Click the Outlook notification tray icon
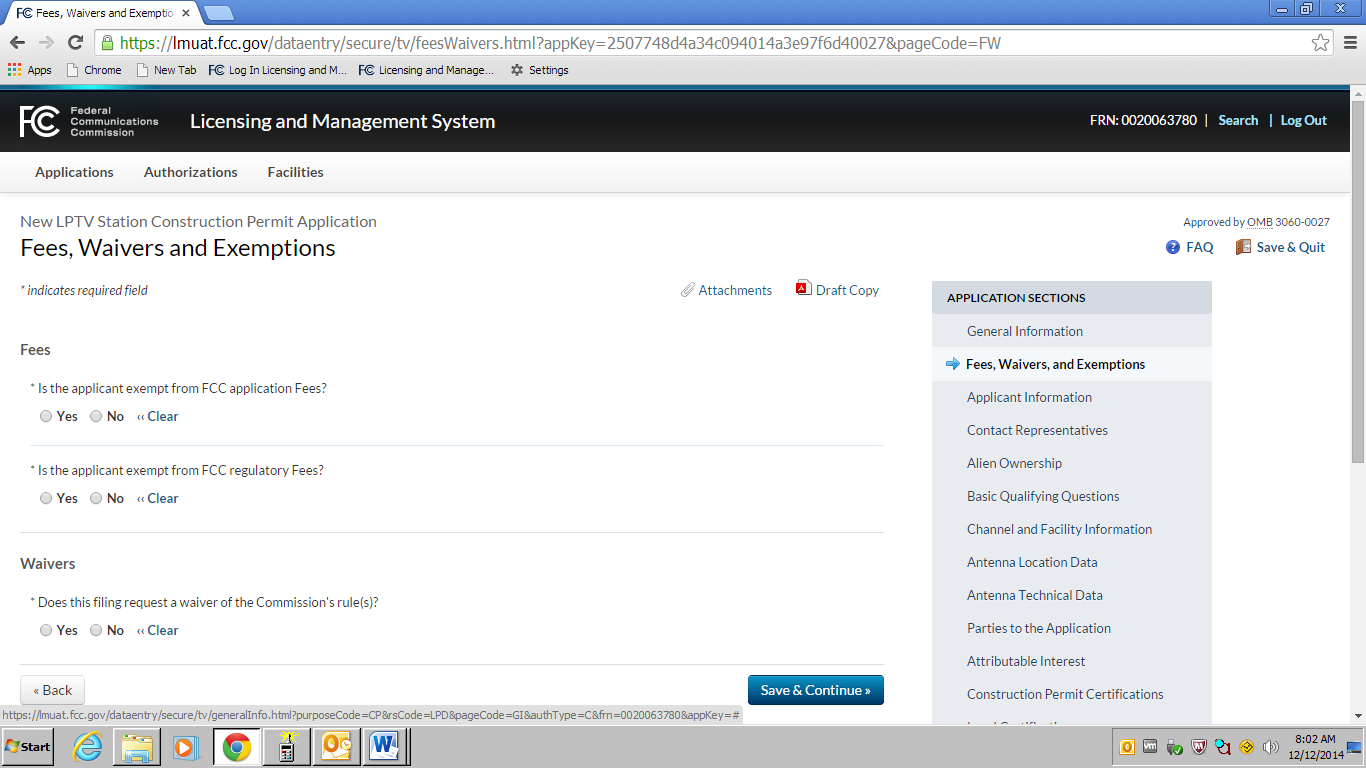 1127,747
